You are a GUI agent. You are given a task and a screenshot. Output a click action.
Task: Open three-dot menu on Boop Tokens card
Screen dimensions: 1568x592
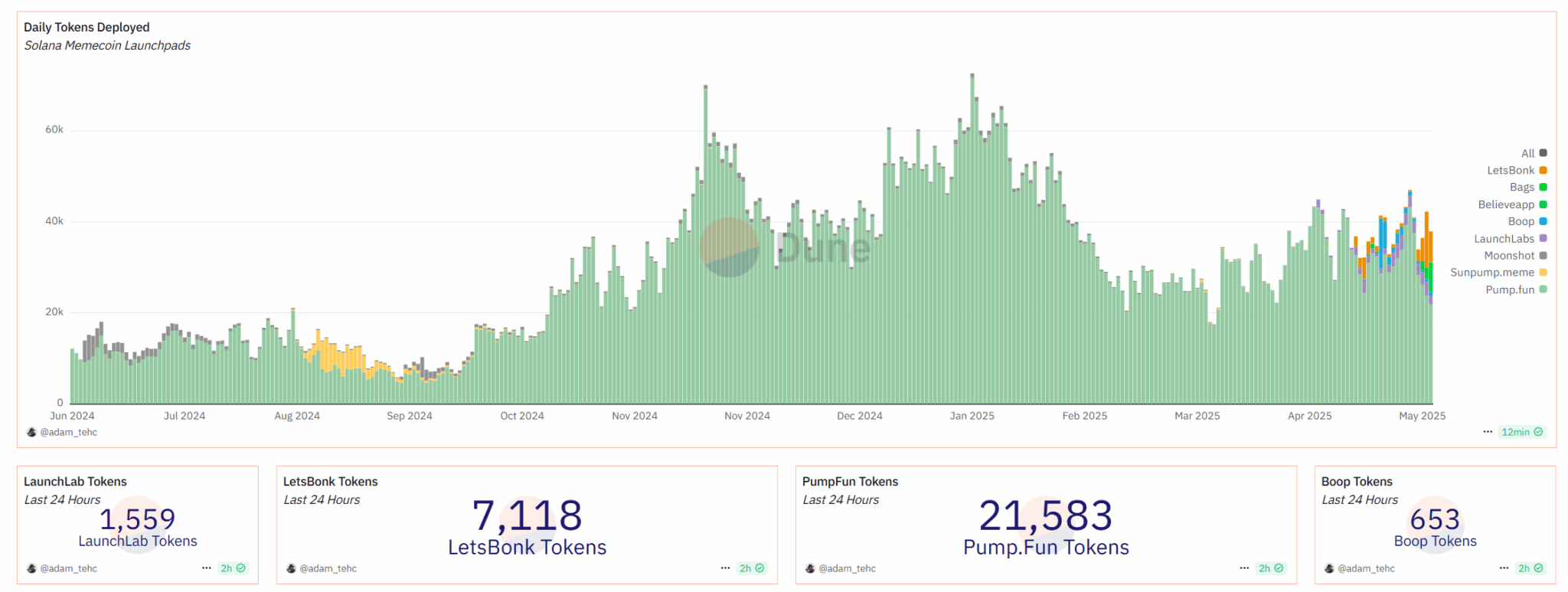(x=1504, y=568)
